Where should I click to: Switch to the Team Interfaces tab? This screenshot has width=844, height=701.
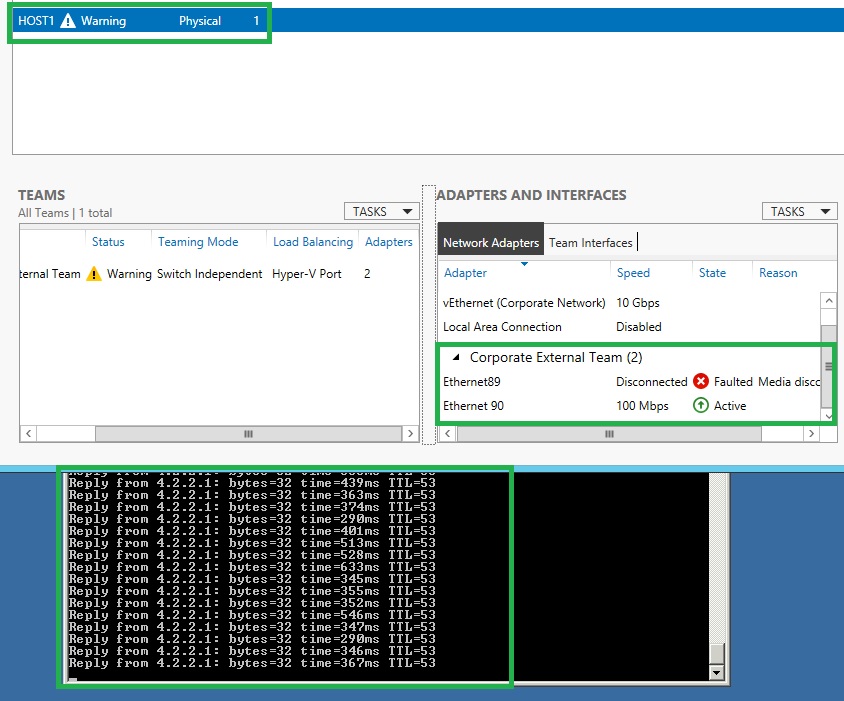click(590, 243)
